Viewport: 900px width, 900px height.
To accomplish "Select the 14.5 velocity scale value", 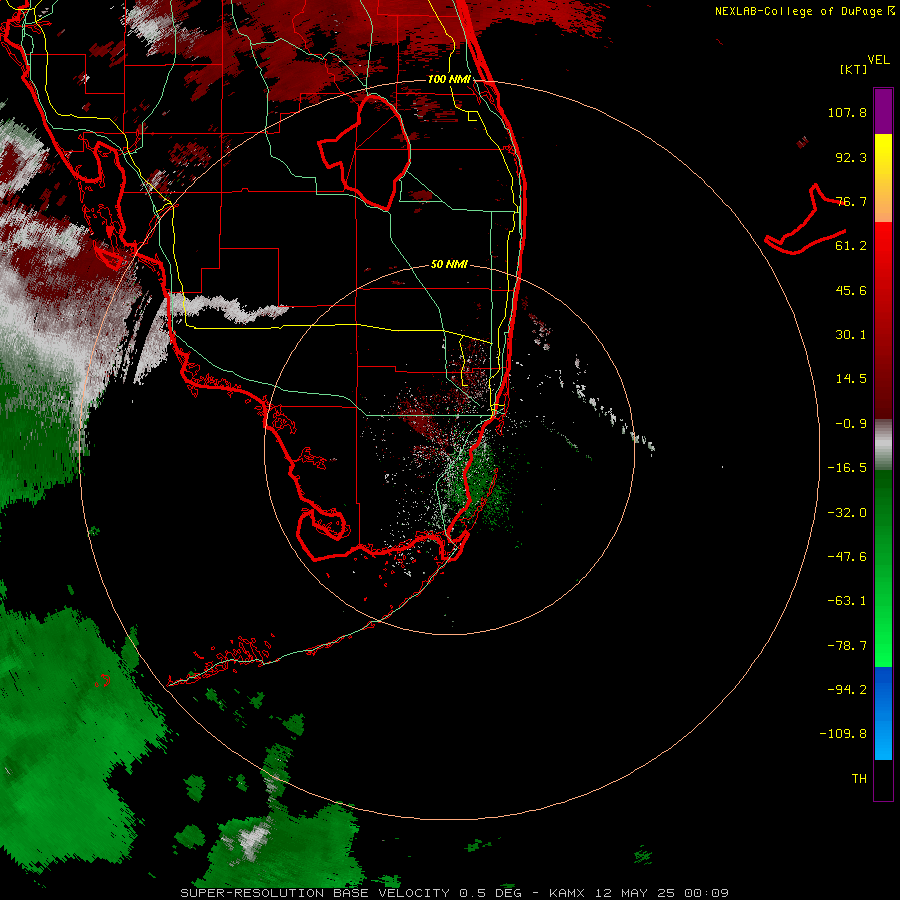I will click(x=851, y=379).
